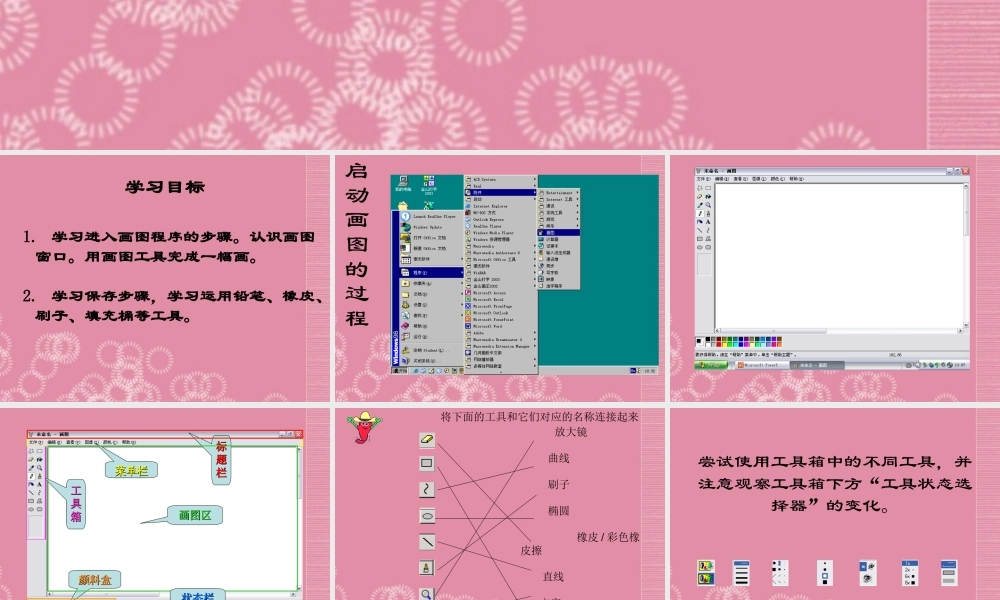Click the 工具箱 callout label

(76, 504)
